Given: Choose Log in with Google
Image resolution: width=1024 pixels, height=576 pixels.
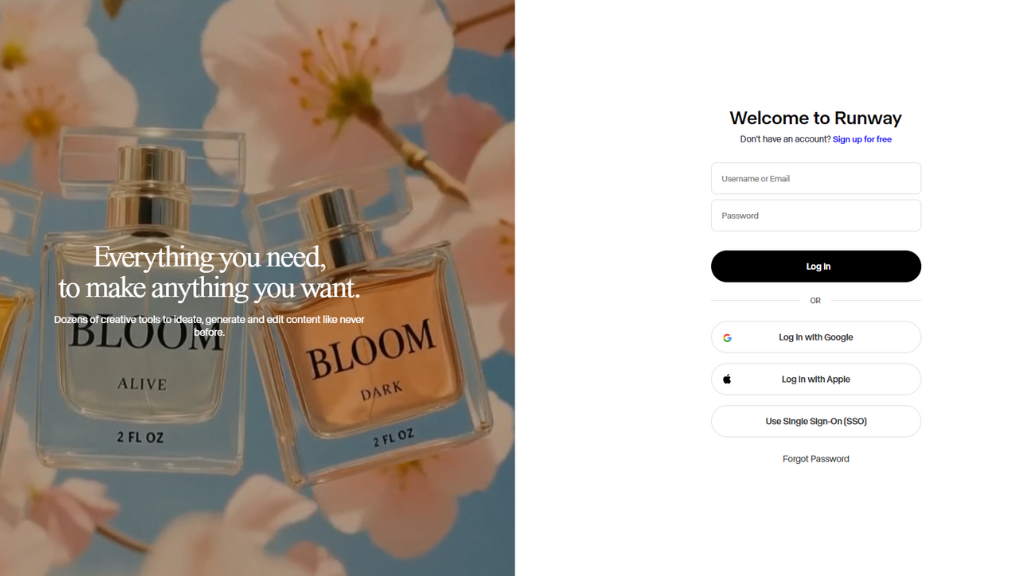Looking at the screenshot, I should [816, 337].
